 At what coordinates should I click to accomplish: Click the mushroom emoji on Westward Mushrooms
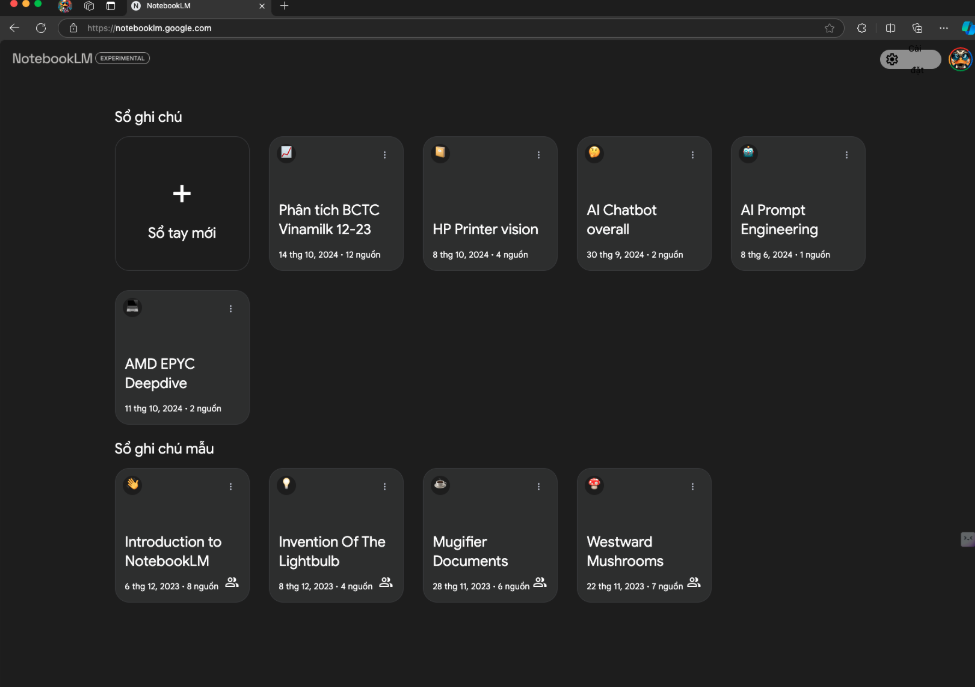point(594,484)
